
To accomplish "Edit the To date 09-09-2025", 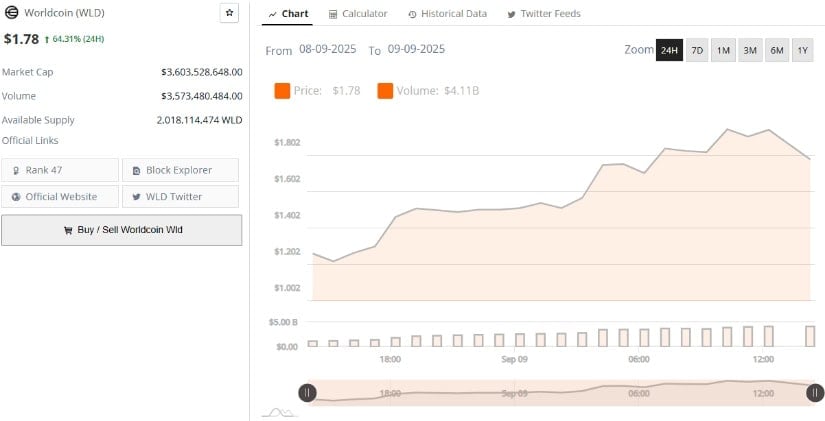I will [416, 49].
